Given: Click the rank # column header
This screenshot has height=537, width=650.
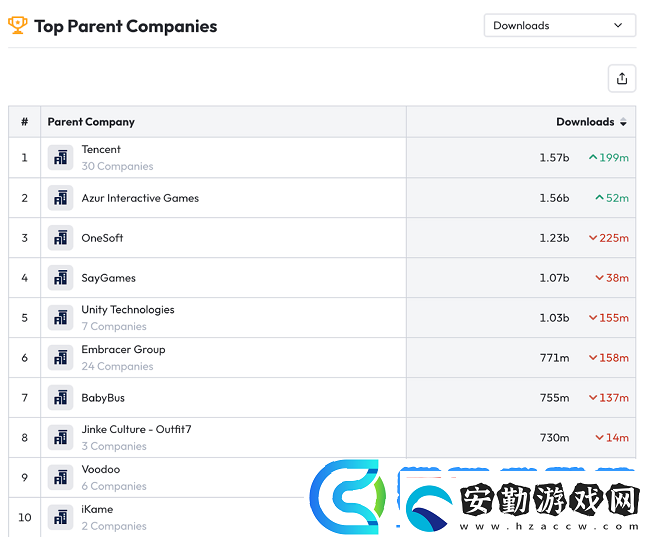Looking at the screenshot, I should click(x=24, y=122).
